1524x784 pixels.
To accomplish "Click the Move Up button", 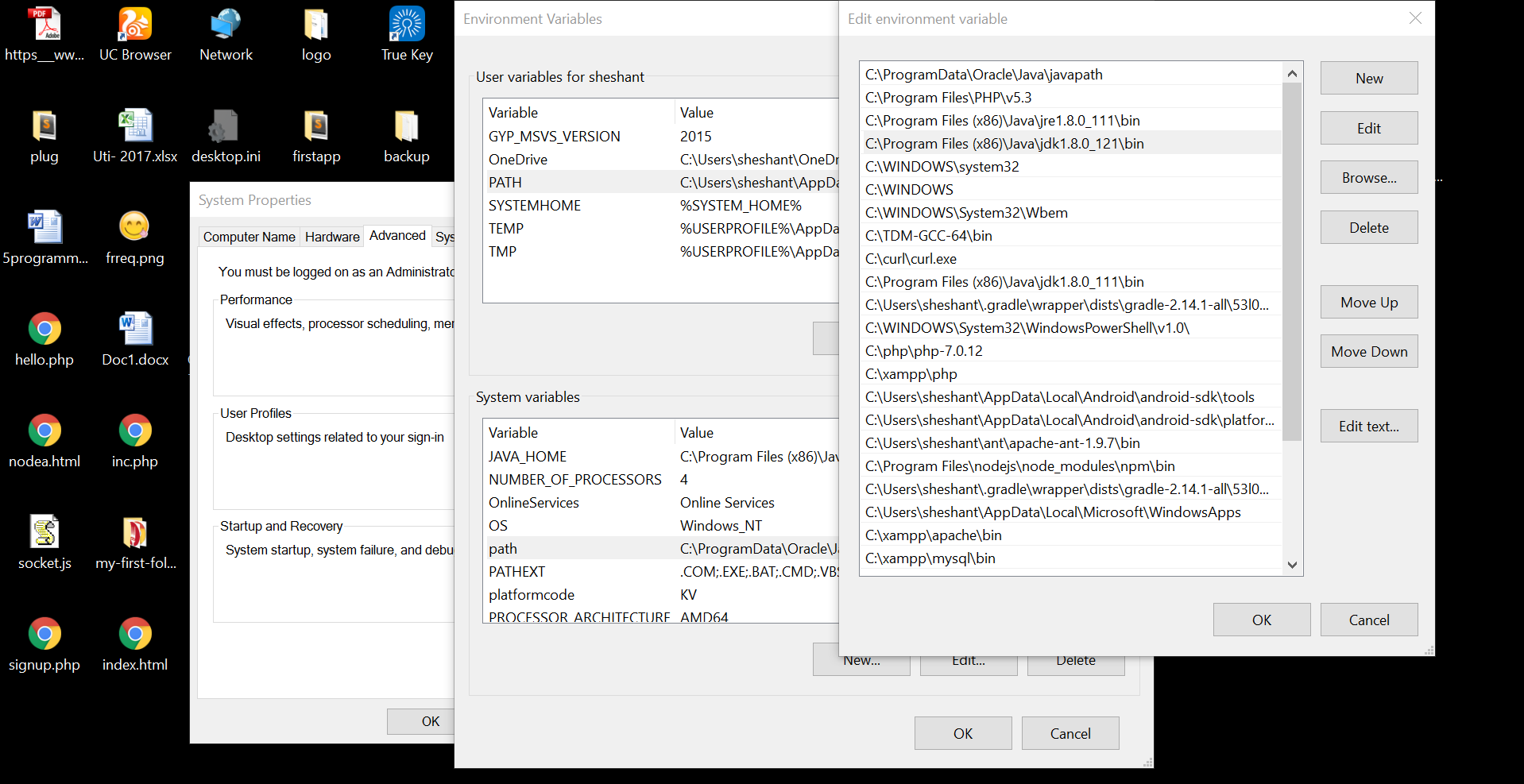I will point(1367,302).
